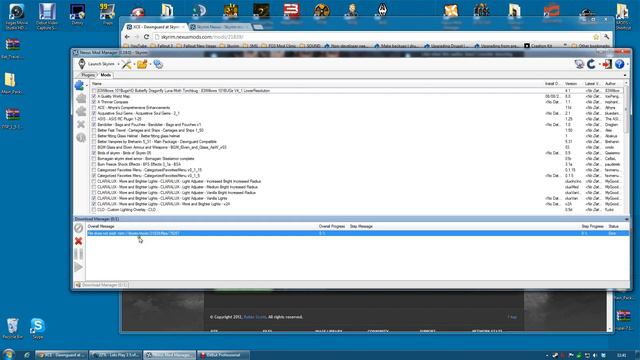Open the Skype desktop icon
Image resolution: width=640 pixels, height=360 pixels.
38,329
